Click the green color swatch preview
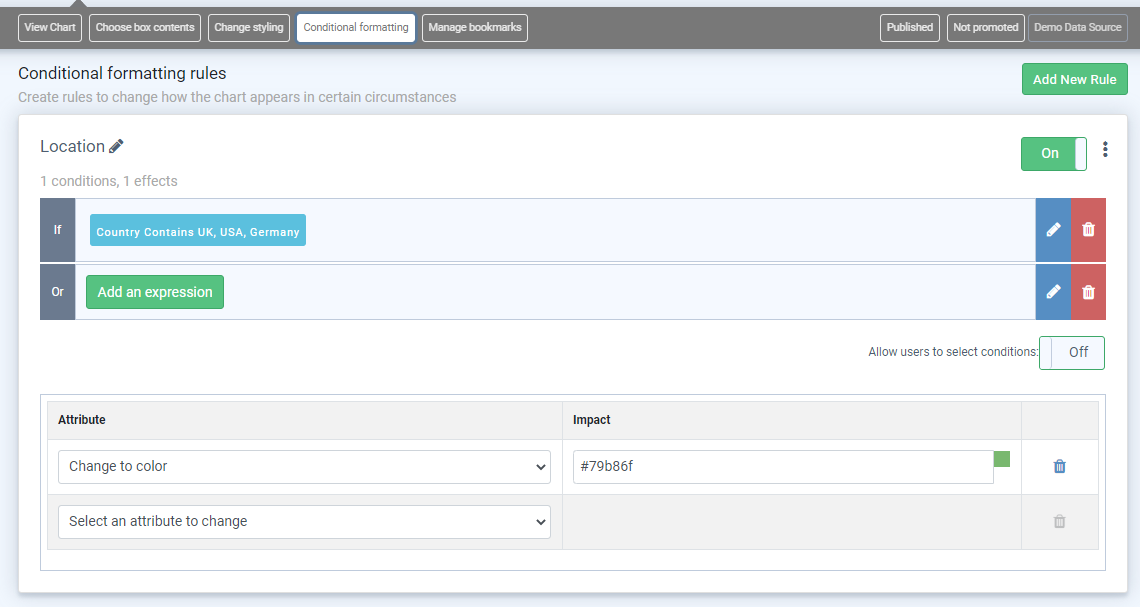The image size is (1140, 607). point(1002,459)
